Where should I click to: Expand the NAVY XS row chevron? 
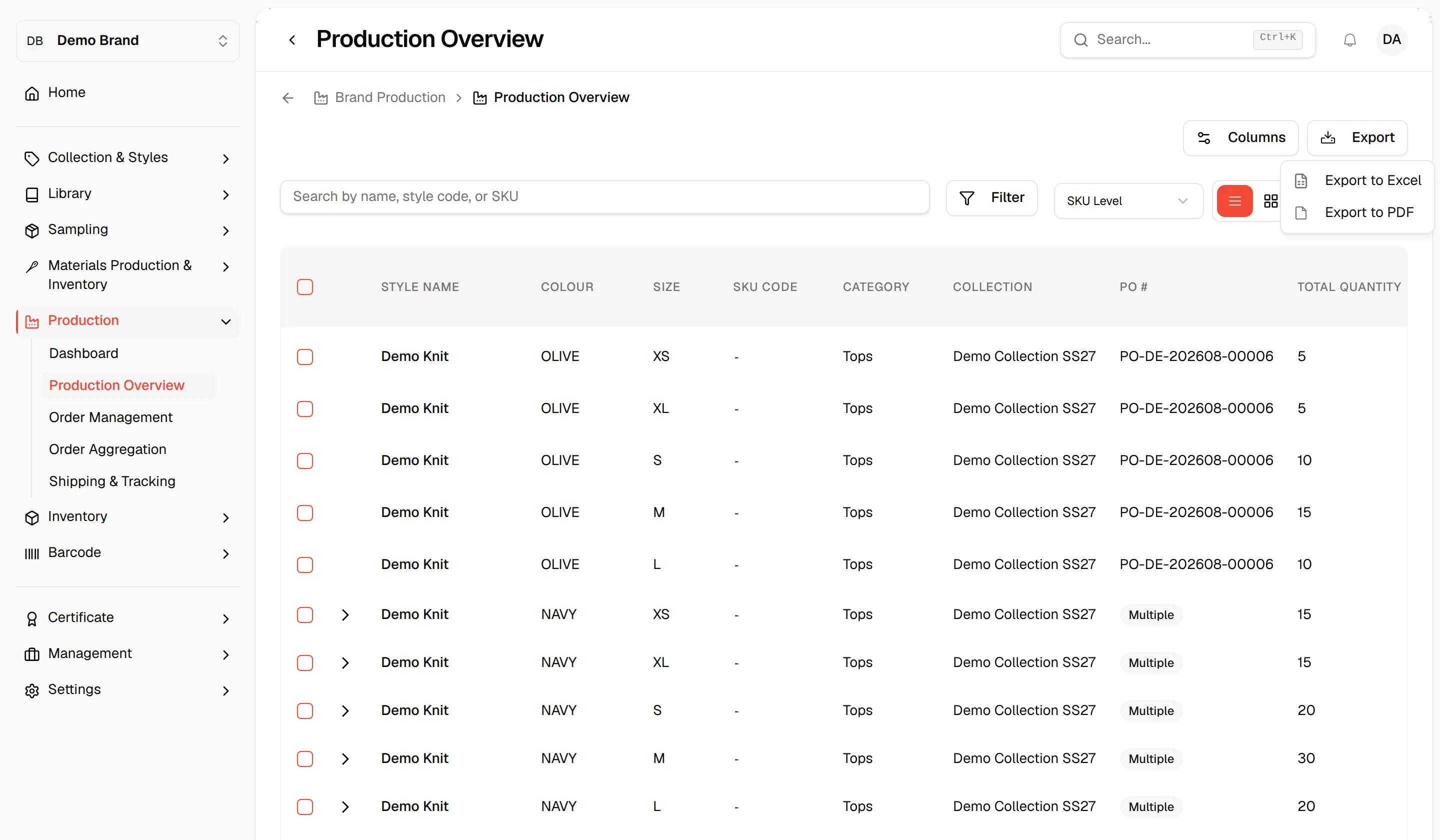coord(345,615)
